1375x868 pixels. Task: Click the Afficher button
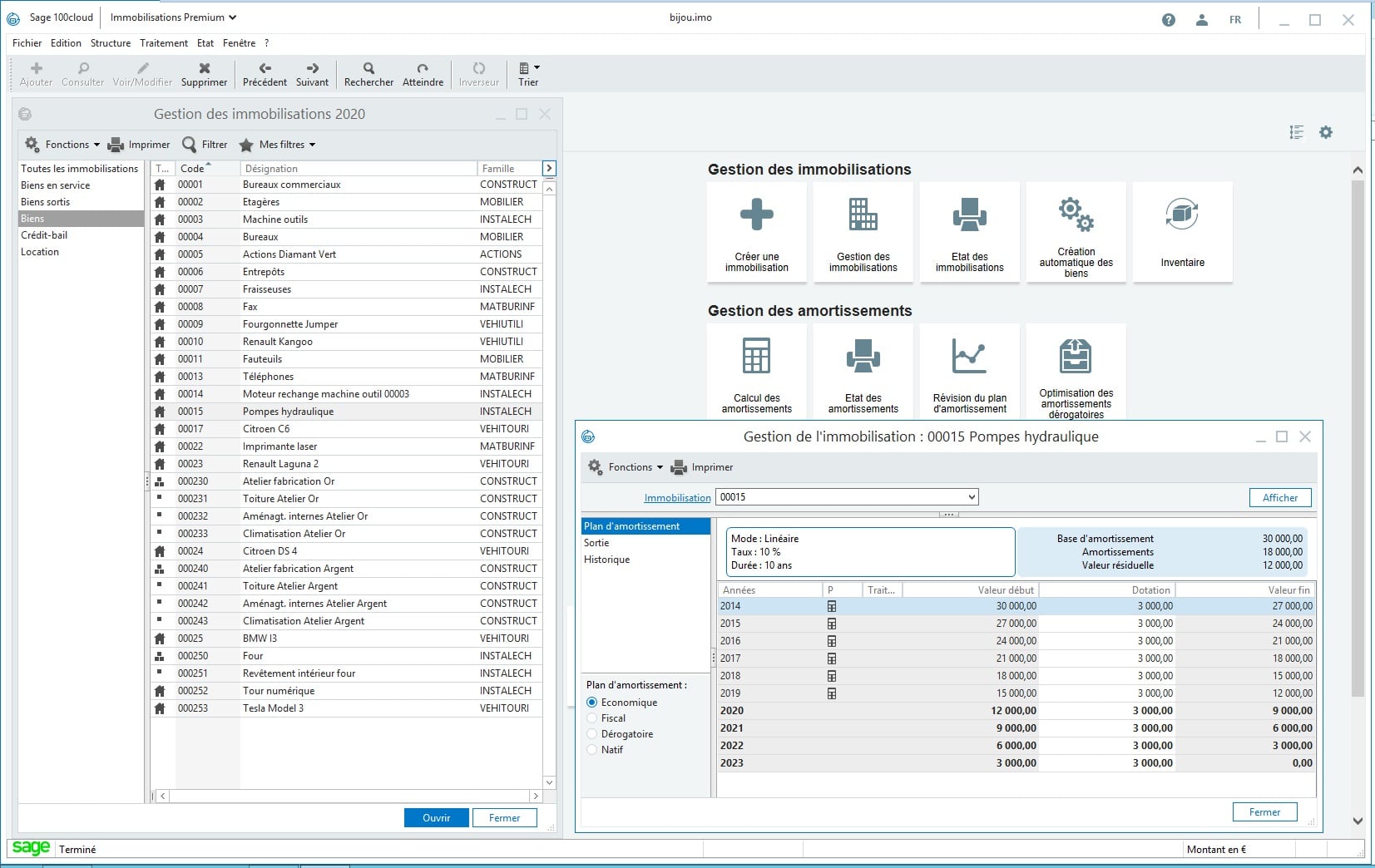point(1279,498)
